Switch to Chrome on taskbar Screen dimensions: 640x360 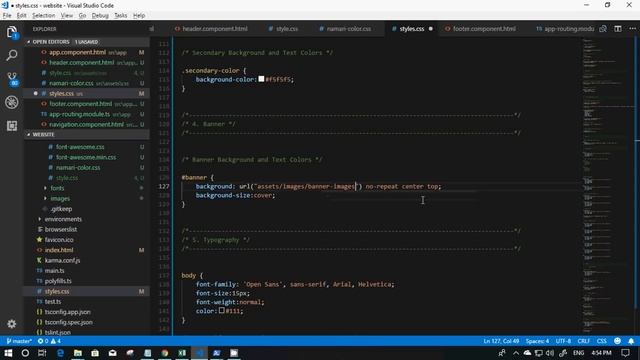165,353
